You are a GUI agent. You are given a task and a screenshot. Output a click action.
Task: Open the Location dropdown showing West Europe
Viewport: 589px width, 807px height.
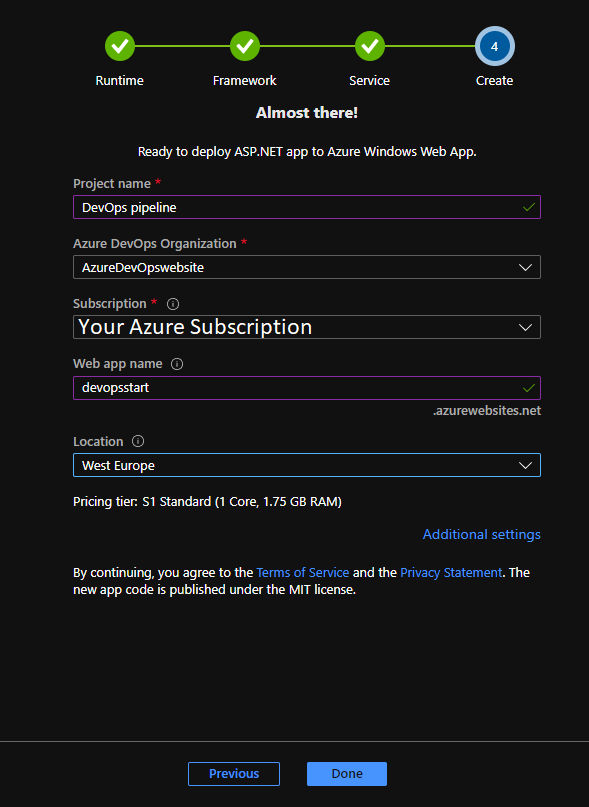click(x=307, y=465)
